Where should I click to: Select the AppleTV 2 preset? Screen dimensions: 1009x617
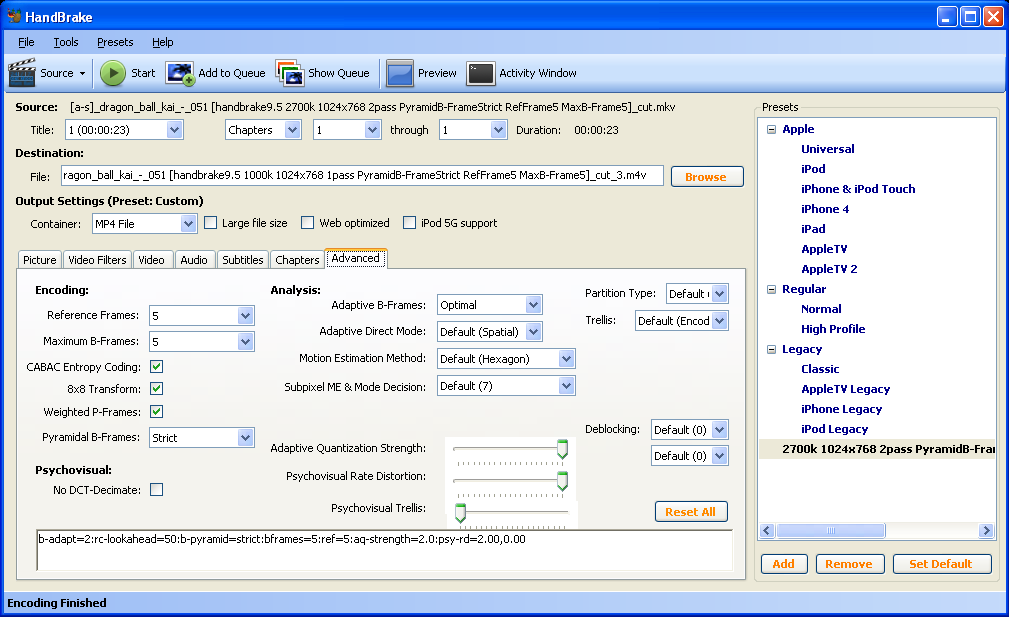[x=829, y=269]
